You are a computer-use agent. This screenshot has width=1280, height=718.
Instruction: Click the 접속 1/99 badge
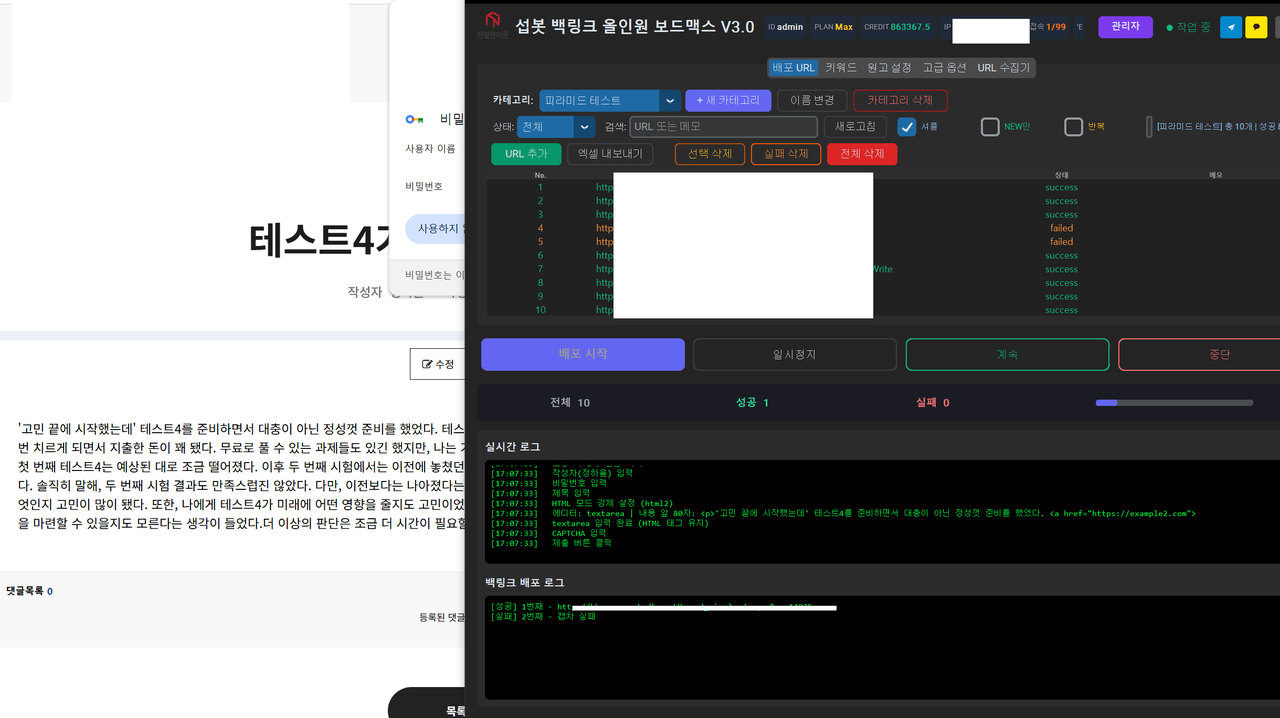(x=1048, y=27)
